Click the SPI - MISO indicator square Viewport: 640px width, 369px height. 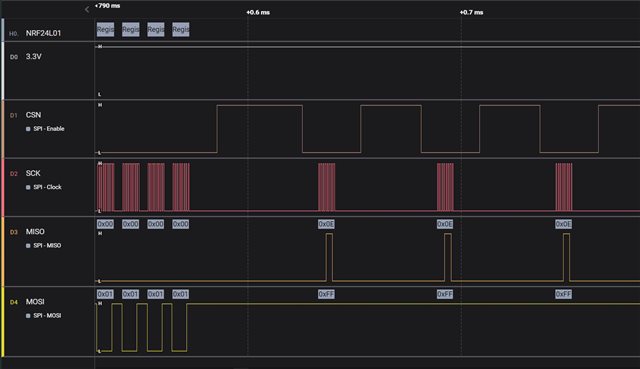tap(28, 246)
